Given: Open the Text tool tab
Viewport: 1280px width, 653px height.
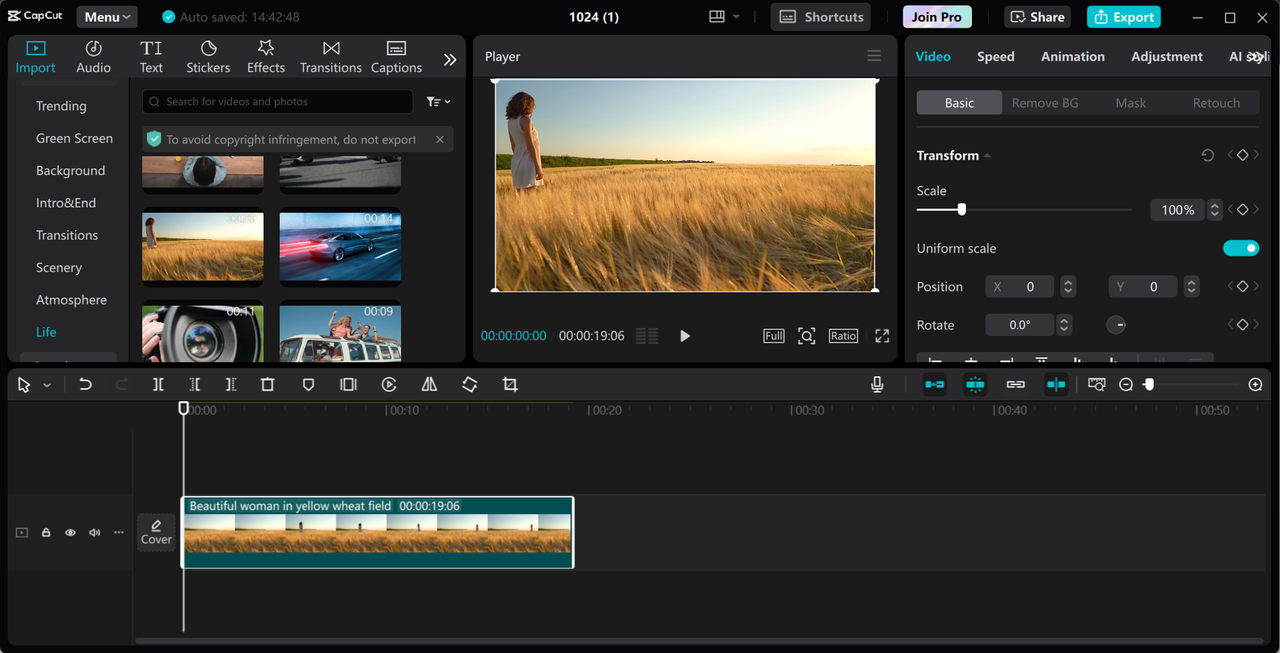Looking at the screenshot, I should coord(151,57).
